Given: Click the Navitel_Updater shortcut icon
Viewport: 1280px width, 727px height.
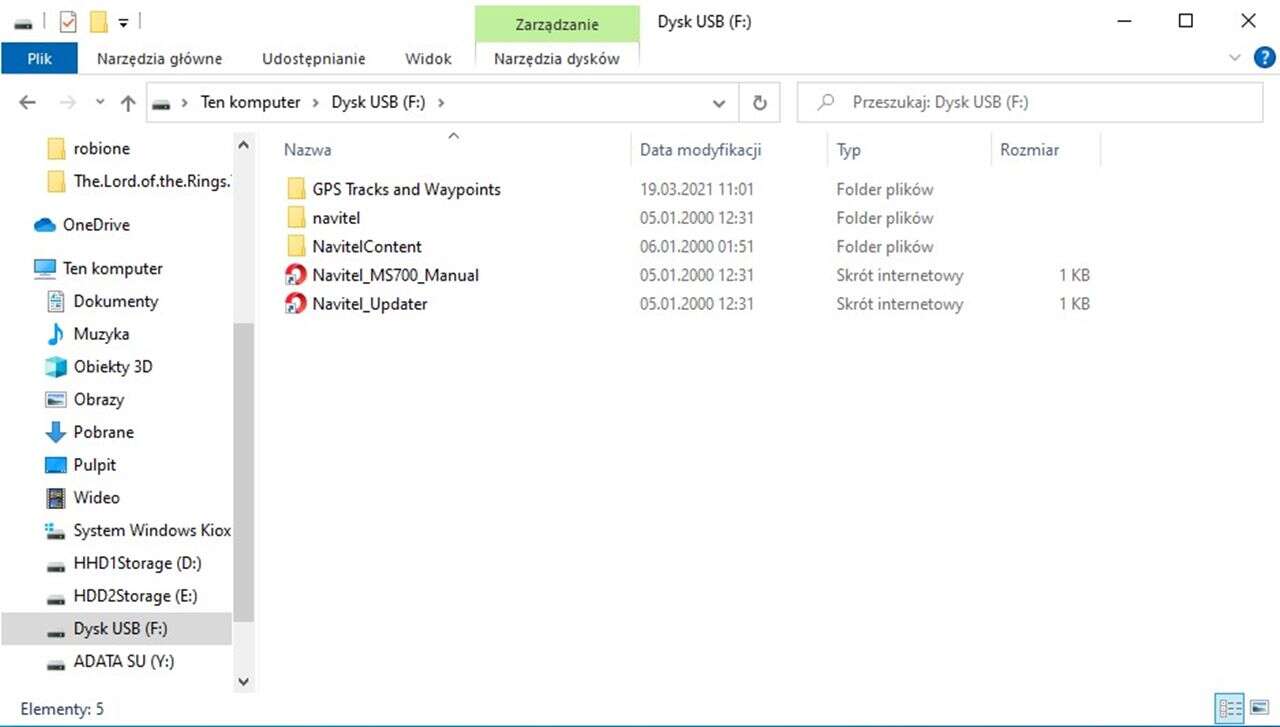Looking at the screenshot, I should [295, 304].
